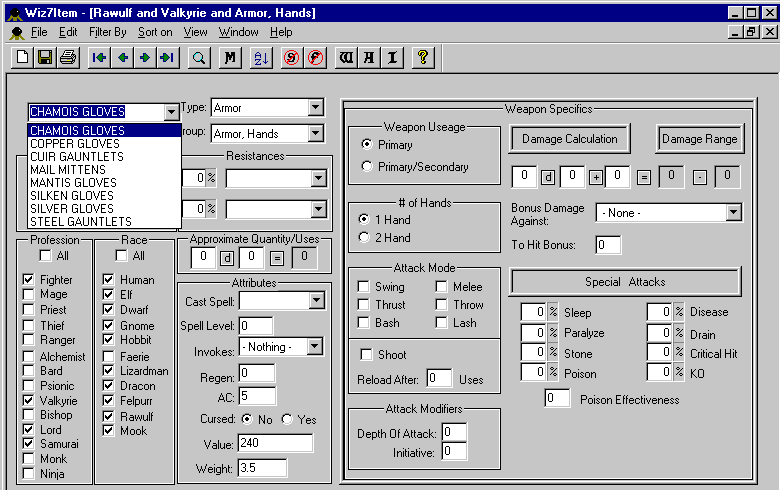The height and width of the screenshot is (490, 780).
Task: Click the M toolbar button
Action: [230, 58]
